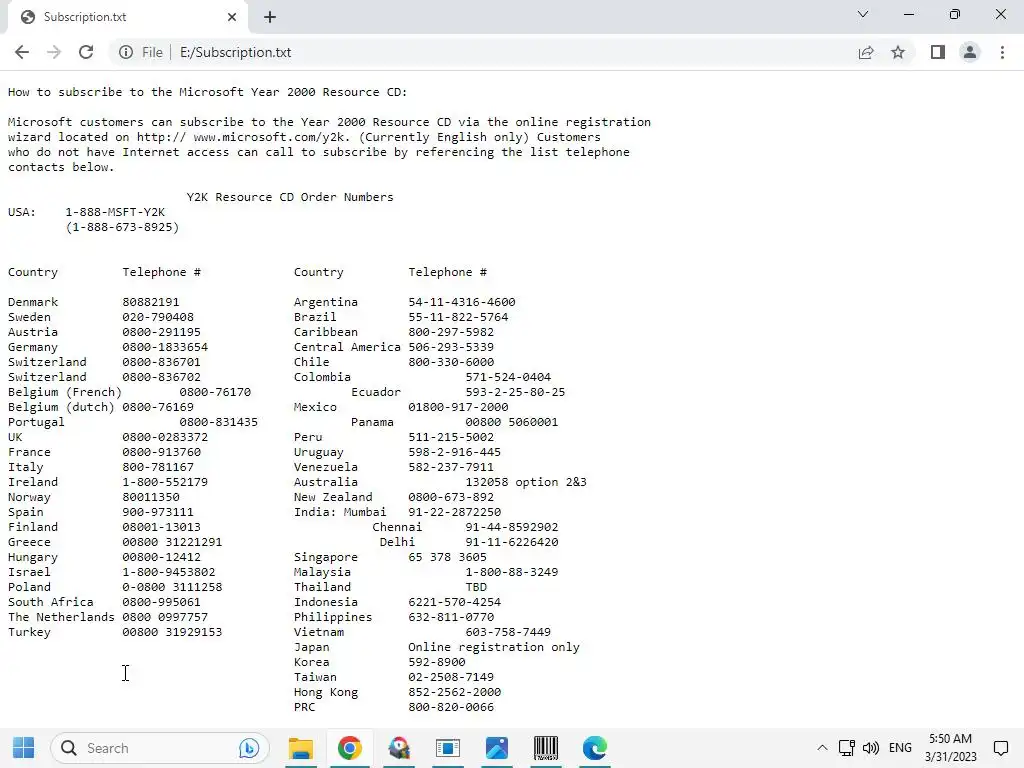The image size is (1024, 768).
Task: Click the word Ecuador
Action: 376,392
